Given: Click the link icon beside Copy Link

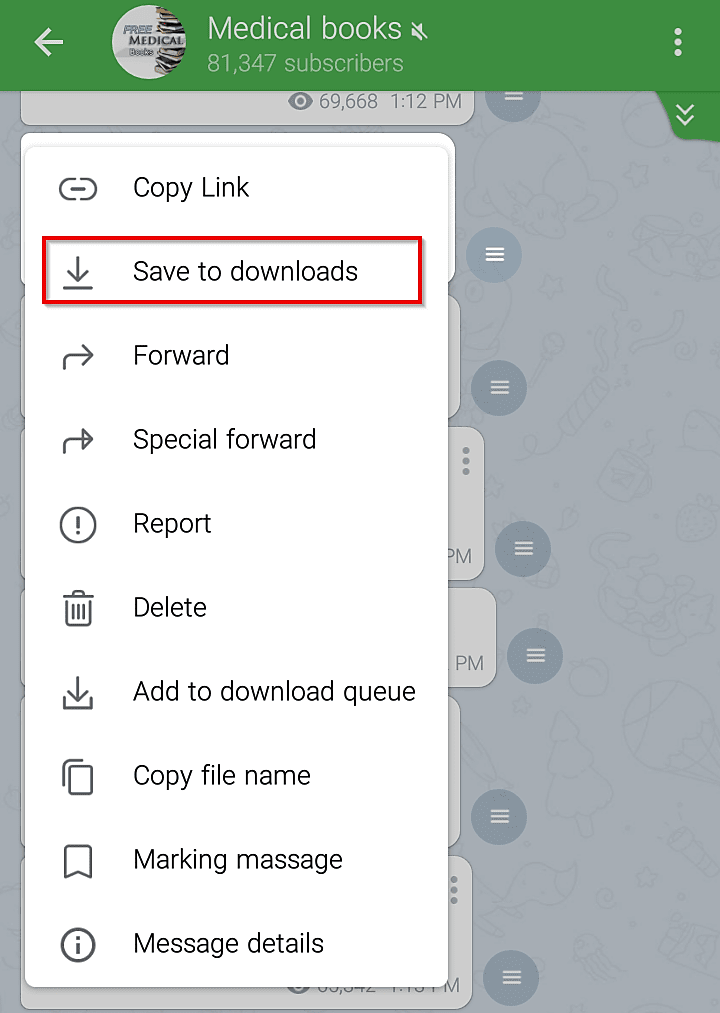Looking at the screenshot, I should pos(78,189).
